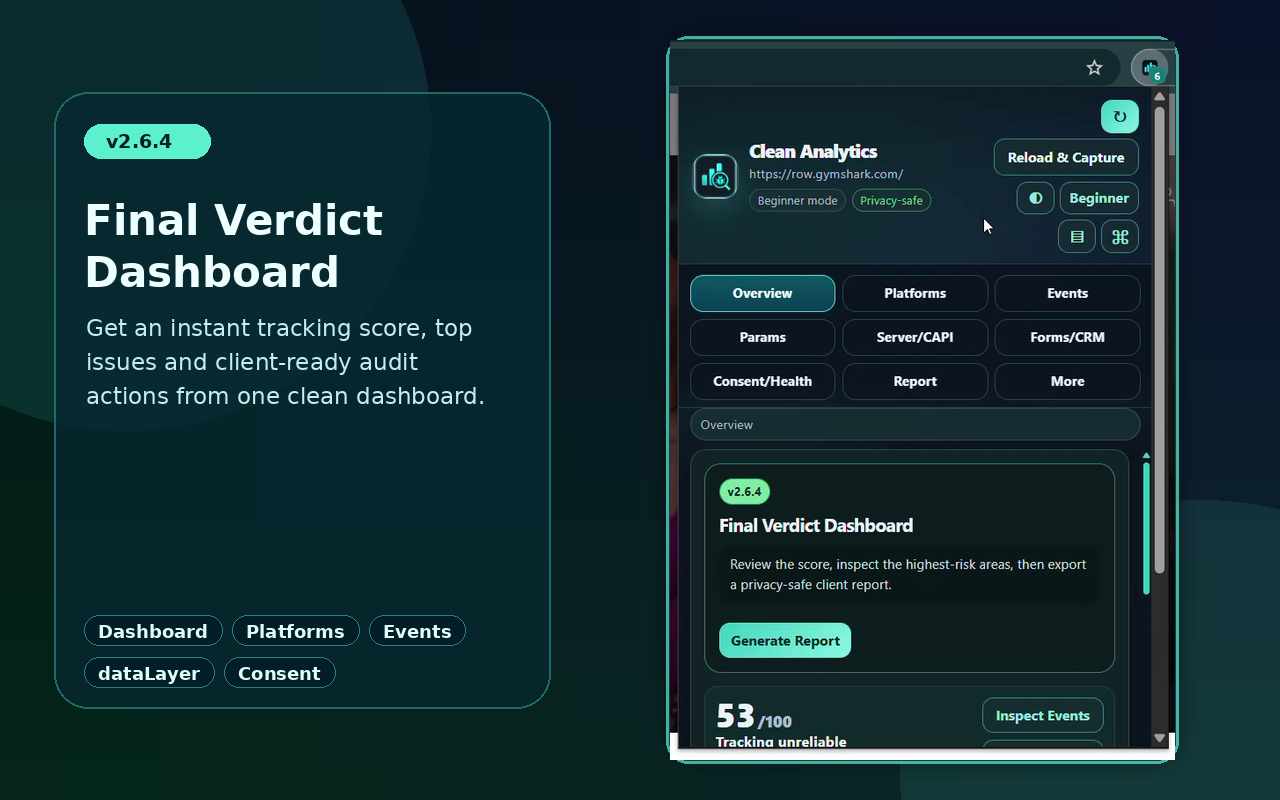
Task: Open the Server/CAPI tab
Action: point(915,337)
